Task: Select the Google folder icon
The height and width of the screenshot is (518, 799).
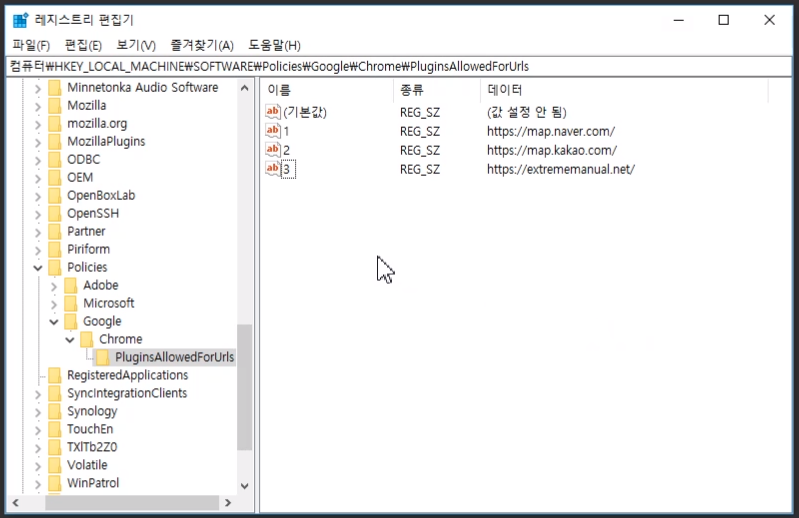Action: 71,321
